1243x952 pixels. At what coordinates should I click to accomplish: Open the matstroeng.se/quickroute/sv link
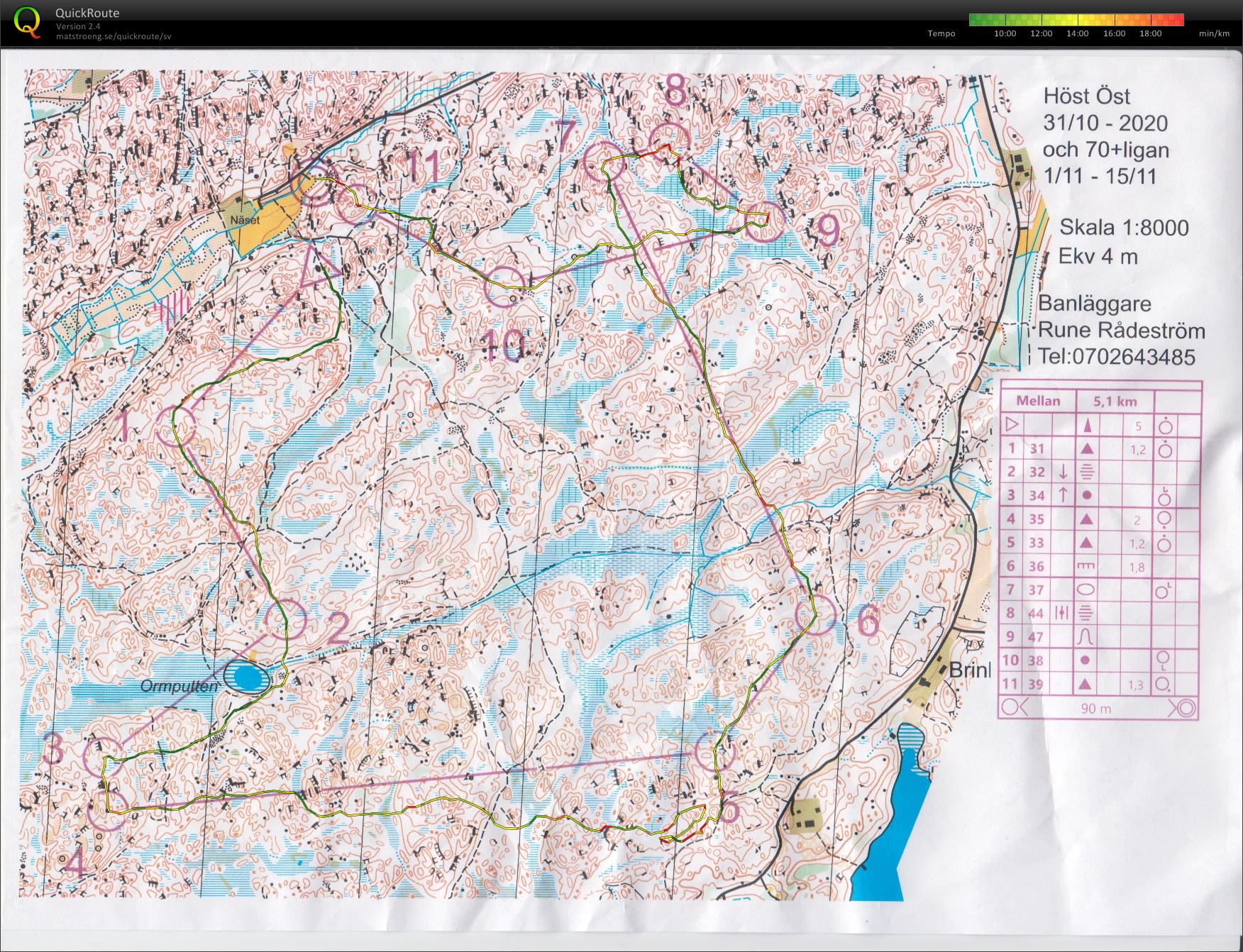(114, 36)
